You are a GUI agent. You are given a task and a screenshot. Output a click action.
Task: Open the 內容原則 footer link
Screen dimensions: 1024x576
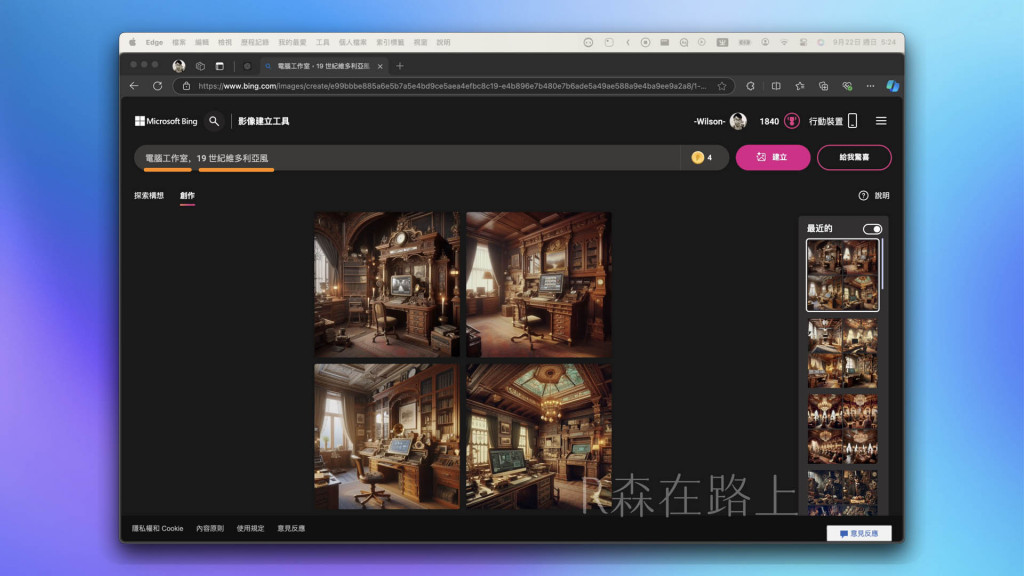pyautogui.click(x=210, y=528)
